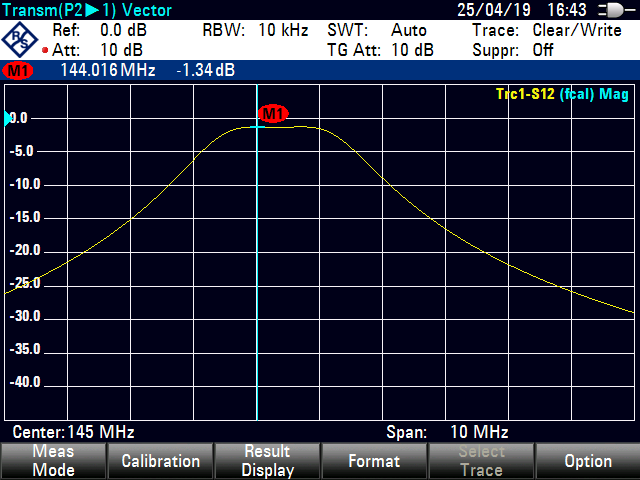The height and width of the screenshot is (480, 640).
Task: Click the red attenuation indicator dot
Action: coord(45,50)
